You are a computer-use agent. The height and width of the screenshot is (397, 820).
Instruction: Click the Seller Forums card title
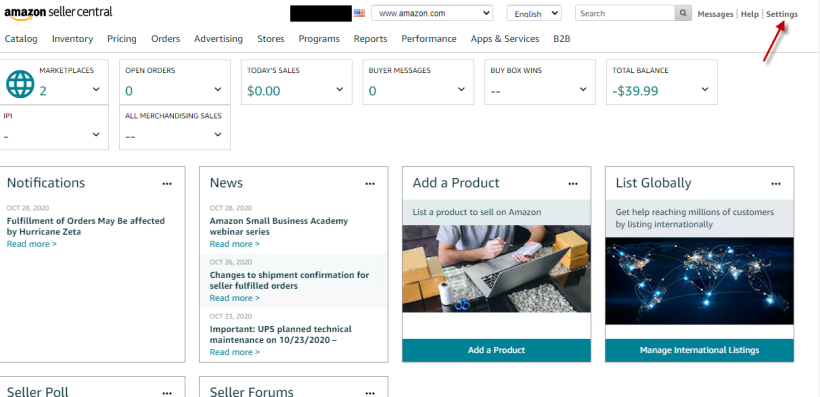(x=252, y=391)
